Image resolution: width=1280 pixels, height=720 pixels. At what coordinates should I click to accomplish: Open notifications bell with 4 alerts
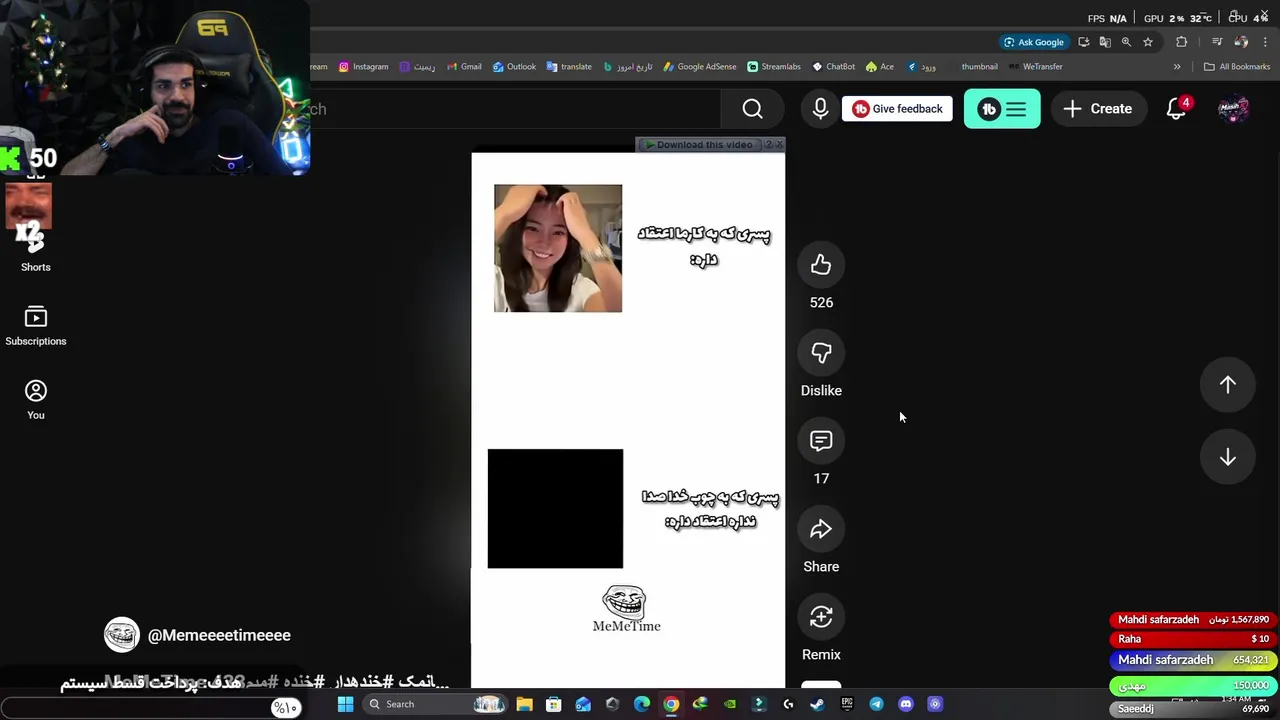pyautogui.click(x=1177, y=109)
